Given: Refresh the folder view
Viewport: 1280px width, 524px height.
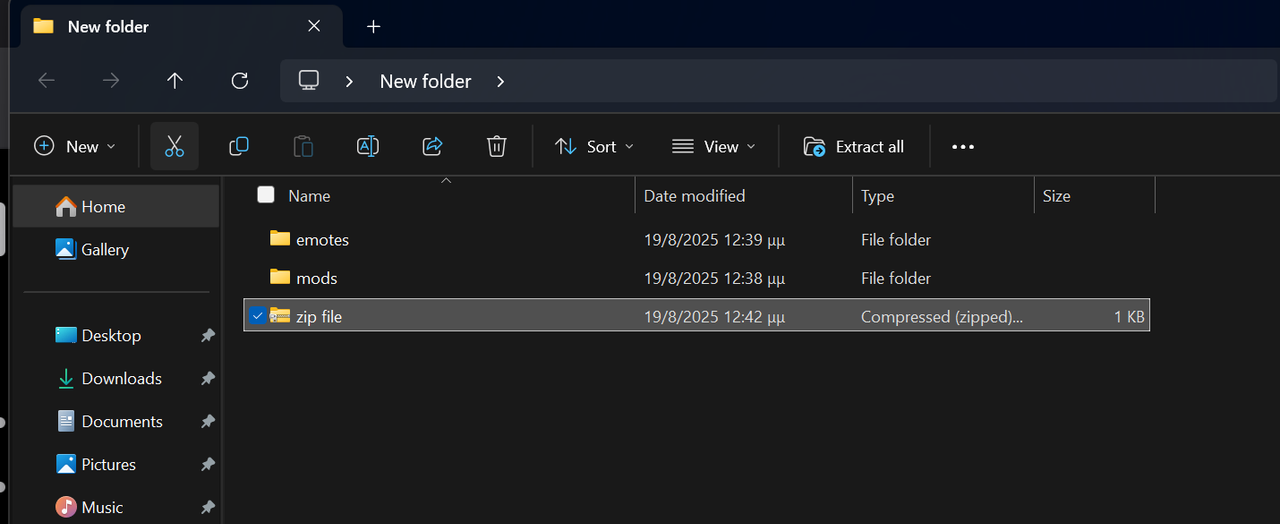Looking at the screenshot, I should click(239, 81).
